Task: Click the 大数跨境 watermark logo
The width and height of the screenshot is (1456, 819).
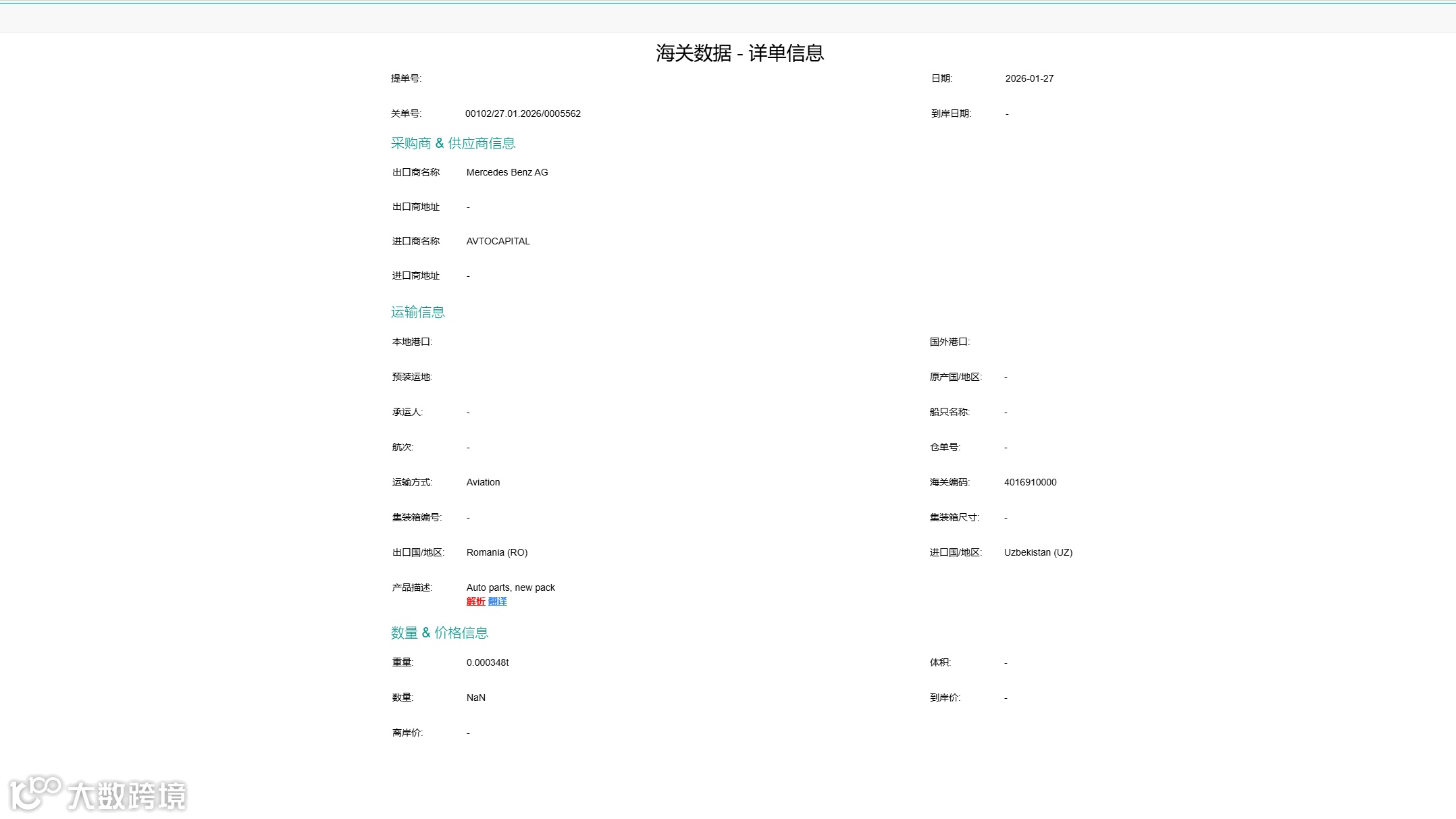Action: [99, 794]
